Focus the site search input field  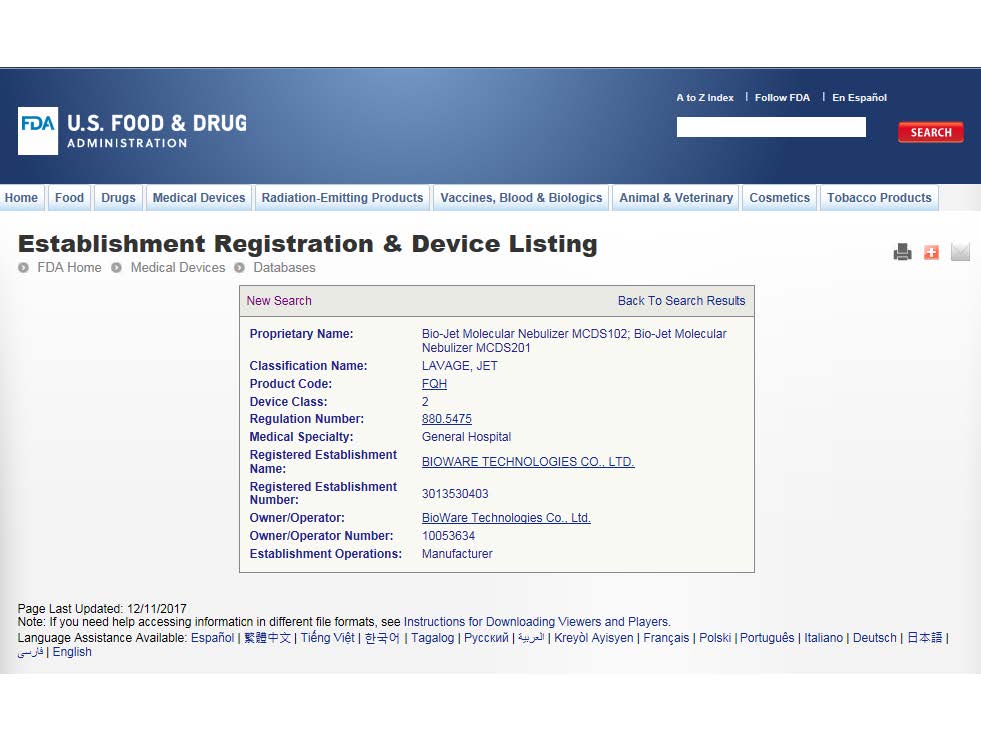[770, 127]
